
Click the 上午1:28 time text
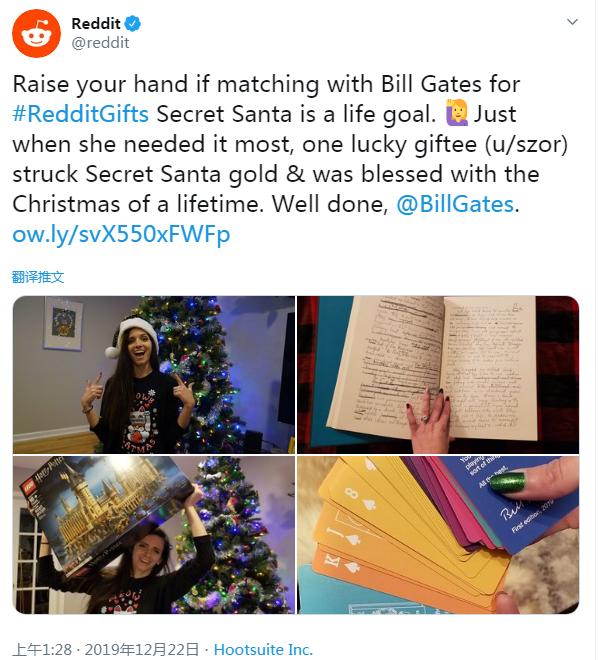tap(42, 649)
